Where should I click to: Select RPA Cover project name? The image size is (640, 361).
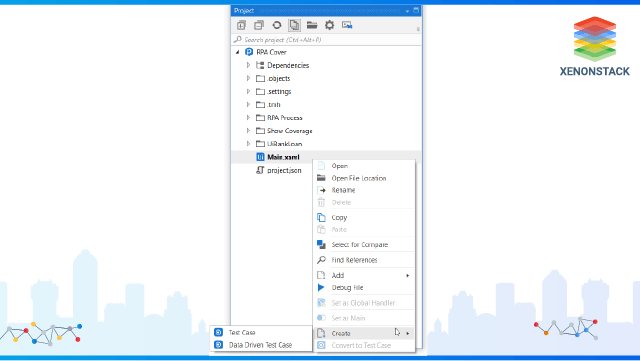click(271, 52)
